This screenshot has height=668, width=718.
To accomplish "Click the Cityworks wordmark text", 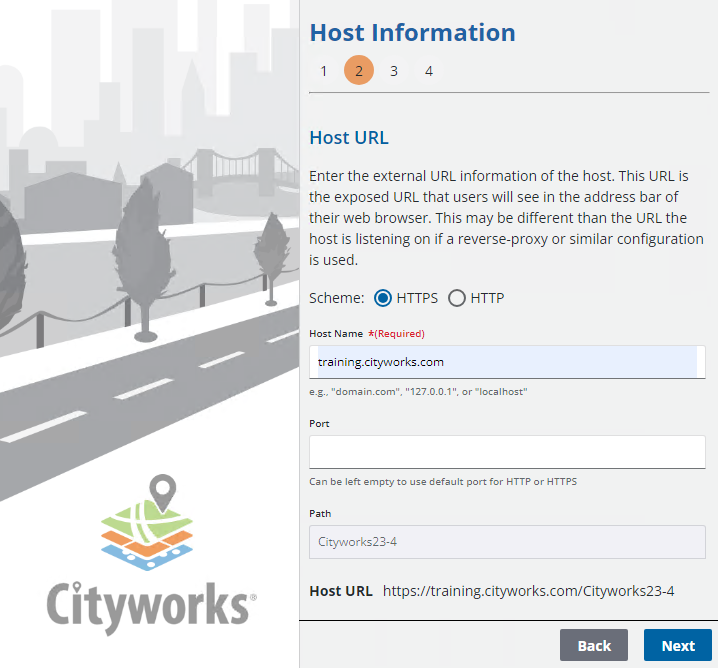I will 151,607.
